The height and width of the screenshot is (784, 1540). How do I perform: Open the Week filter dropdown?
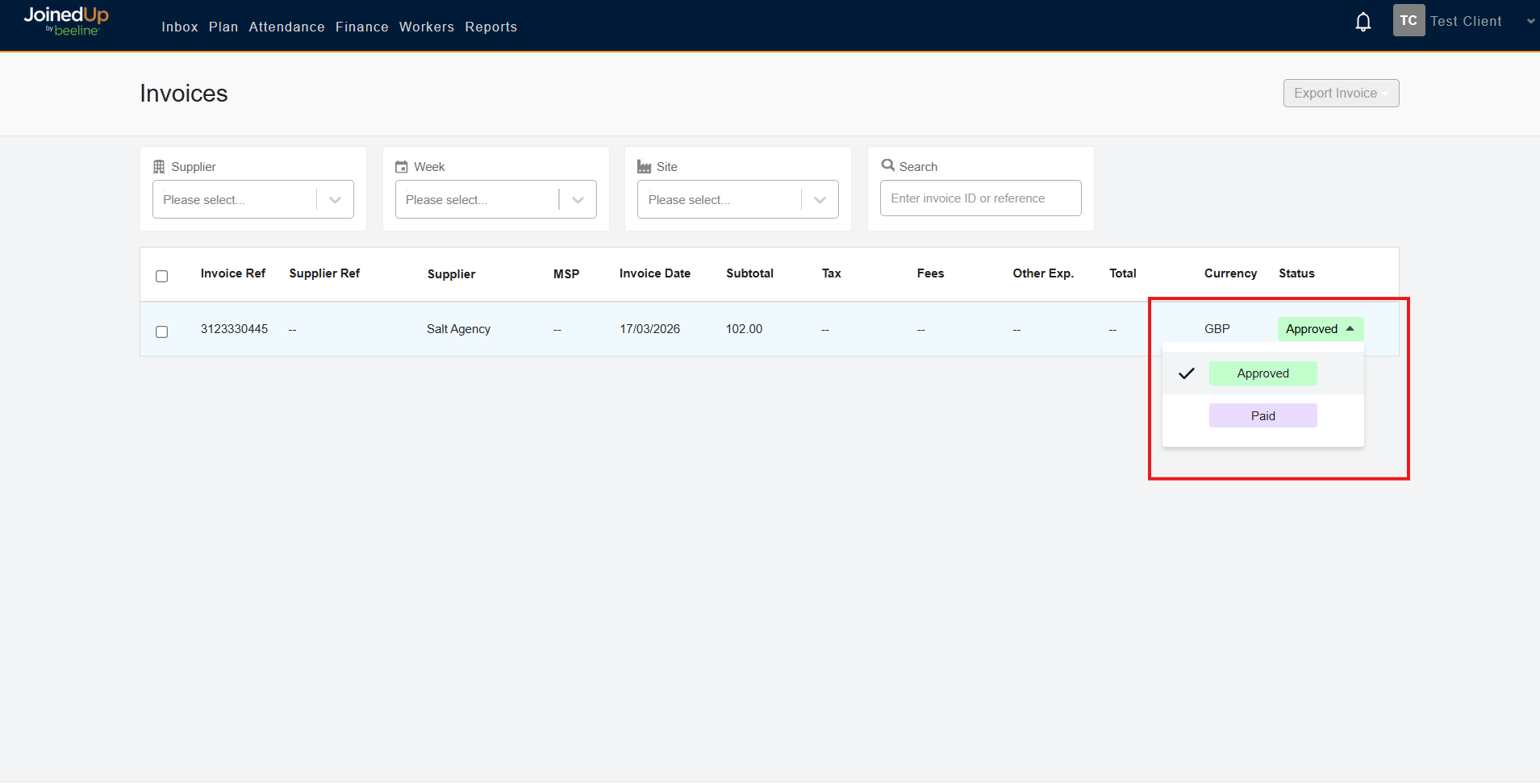pyautogui.click(x=578, y=200)
